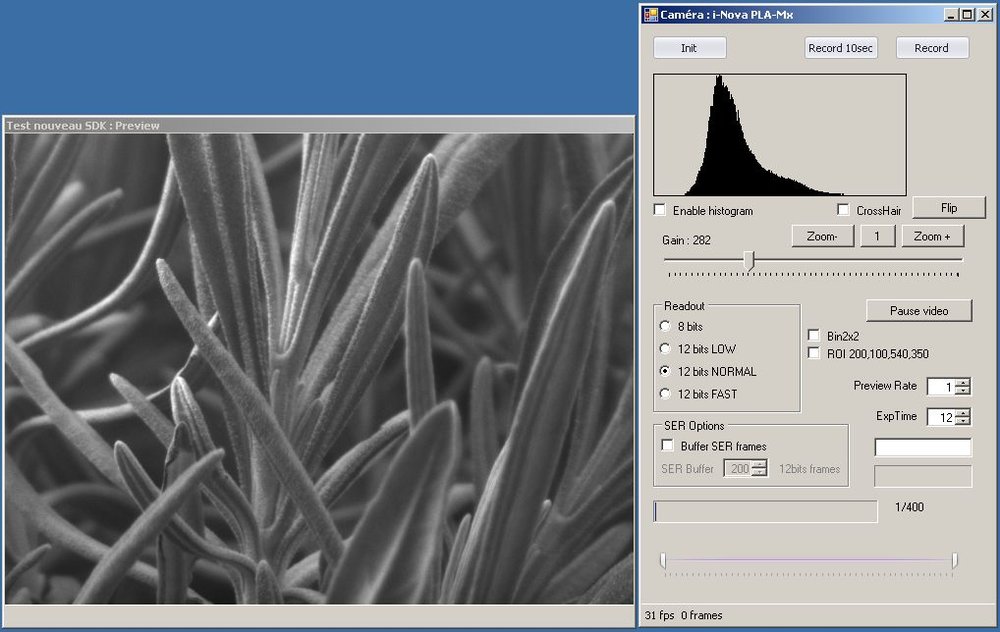
Task: Click the Init button
Action: [x=689, y=48]
